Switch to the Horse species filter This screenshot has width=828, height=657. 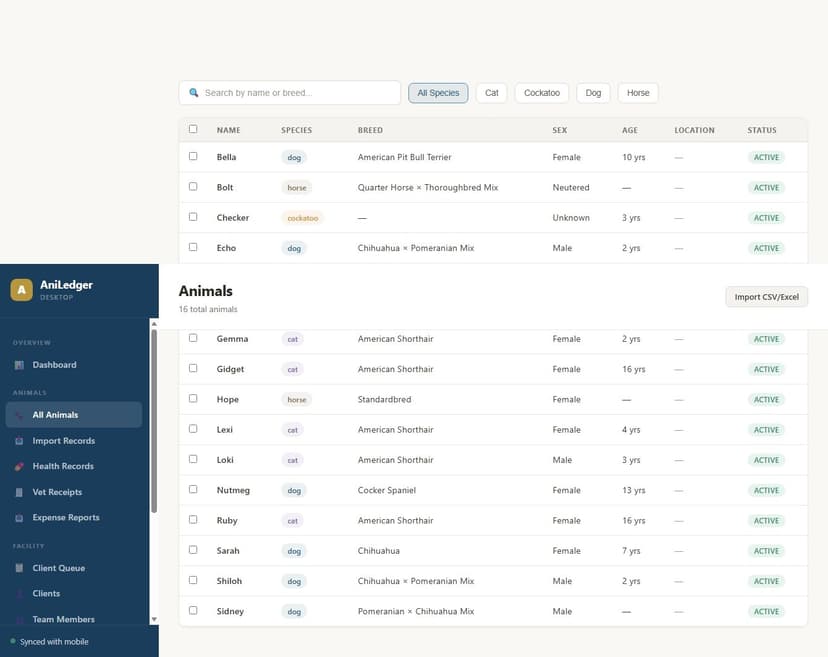point(638,91)
